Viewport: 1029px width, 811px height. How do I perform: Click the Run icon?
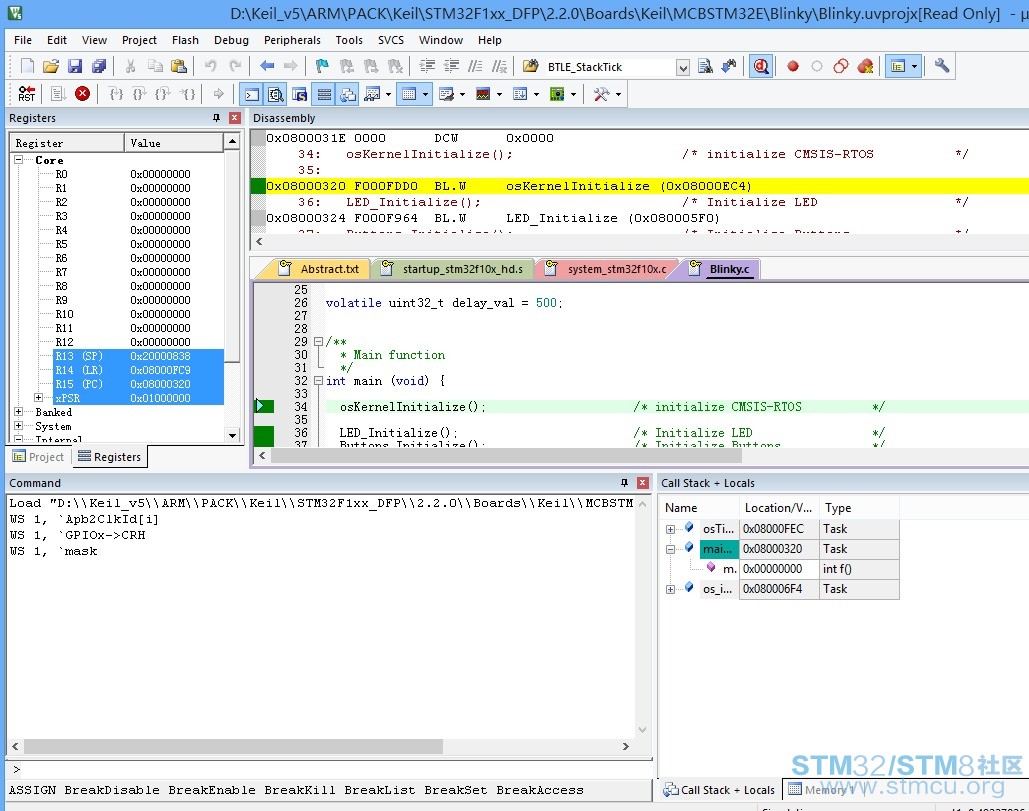58,94
